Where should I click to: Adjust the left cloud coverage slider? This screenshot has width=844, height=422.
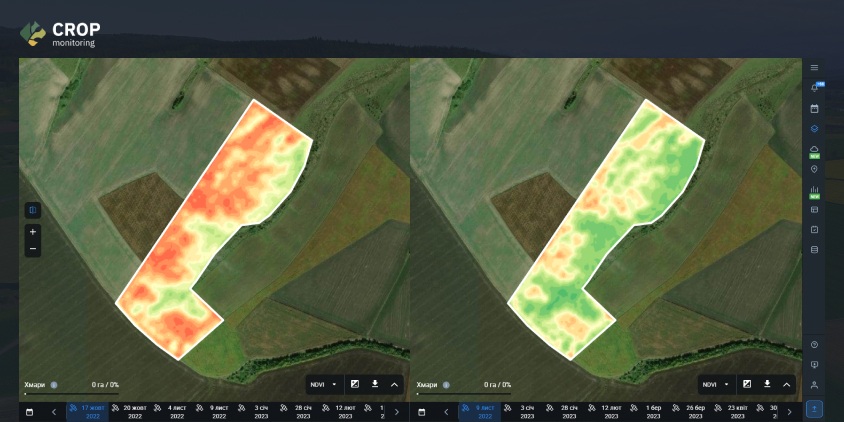(72, 393)
